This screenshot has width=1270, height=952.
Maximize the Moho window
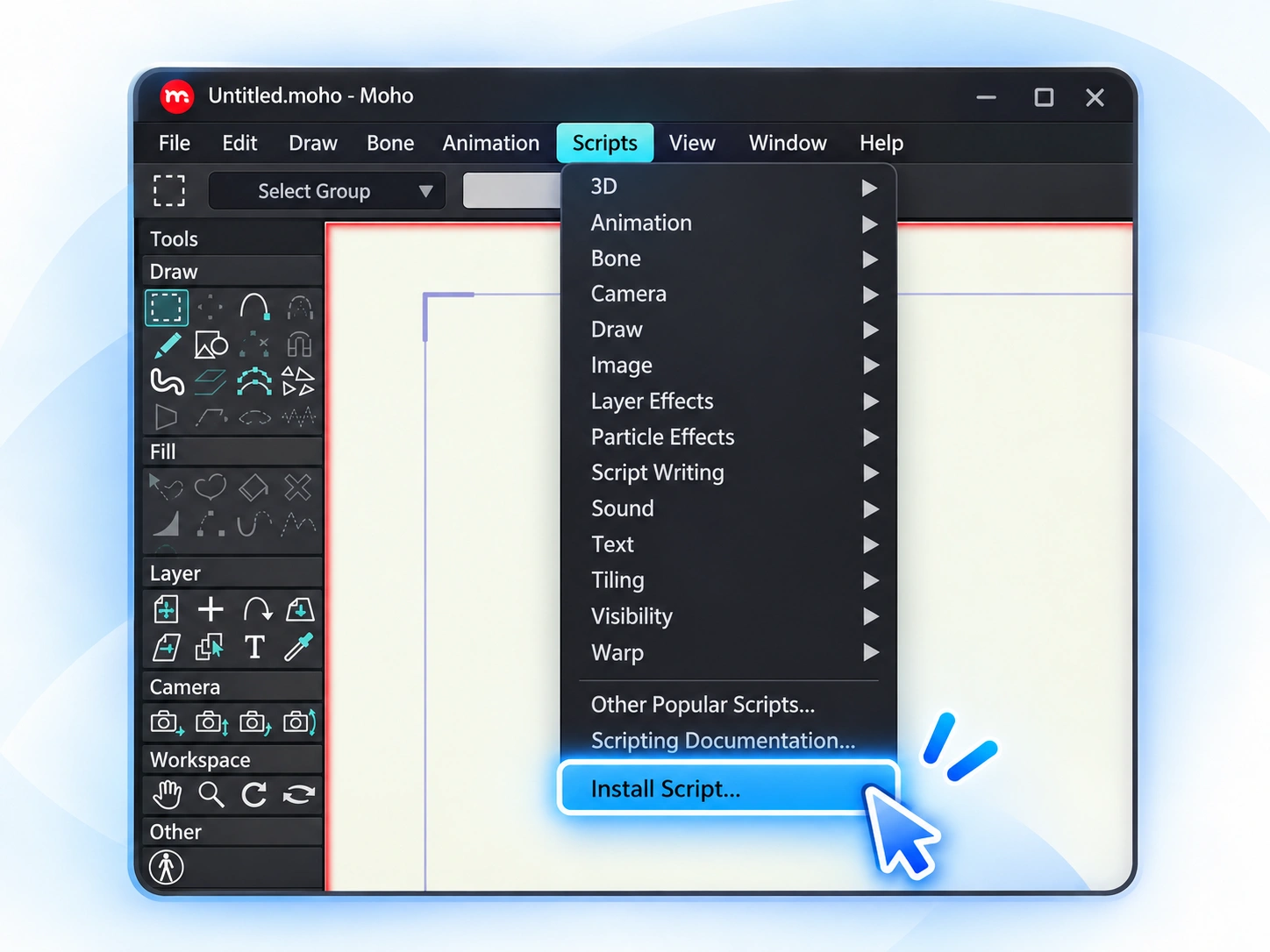pos(1044,97)
